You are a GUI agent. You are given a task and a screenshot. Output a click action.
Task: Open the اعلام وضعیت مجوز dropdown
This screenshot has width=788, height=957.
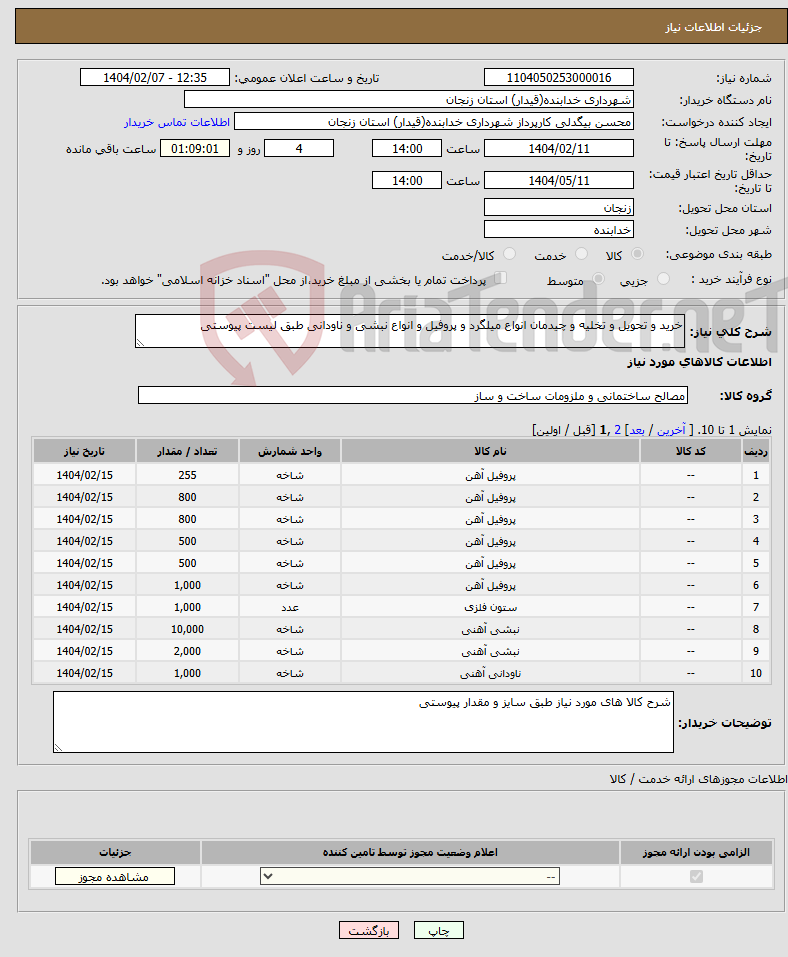click(410, 876)
